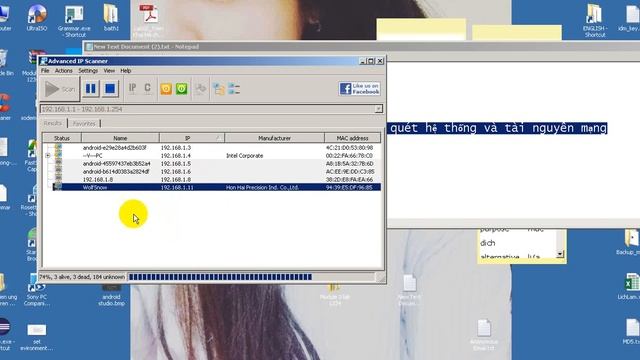640x360 pixels.
Task: Sort by the MAC address column header
Action: coord(352,138)
